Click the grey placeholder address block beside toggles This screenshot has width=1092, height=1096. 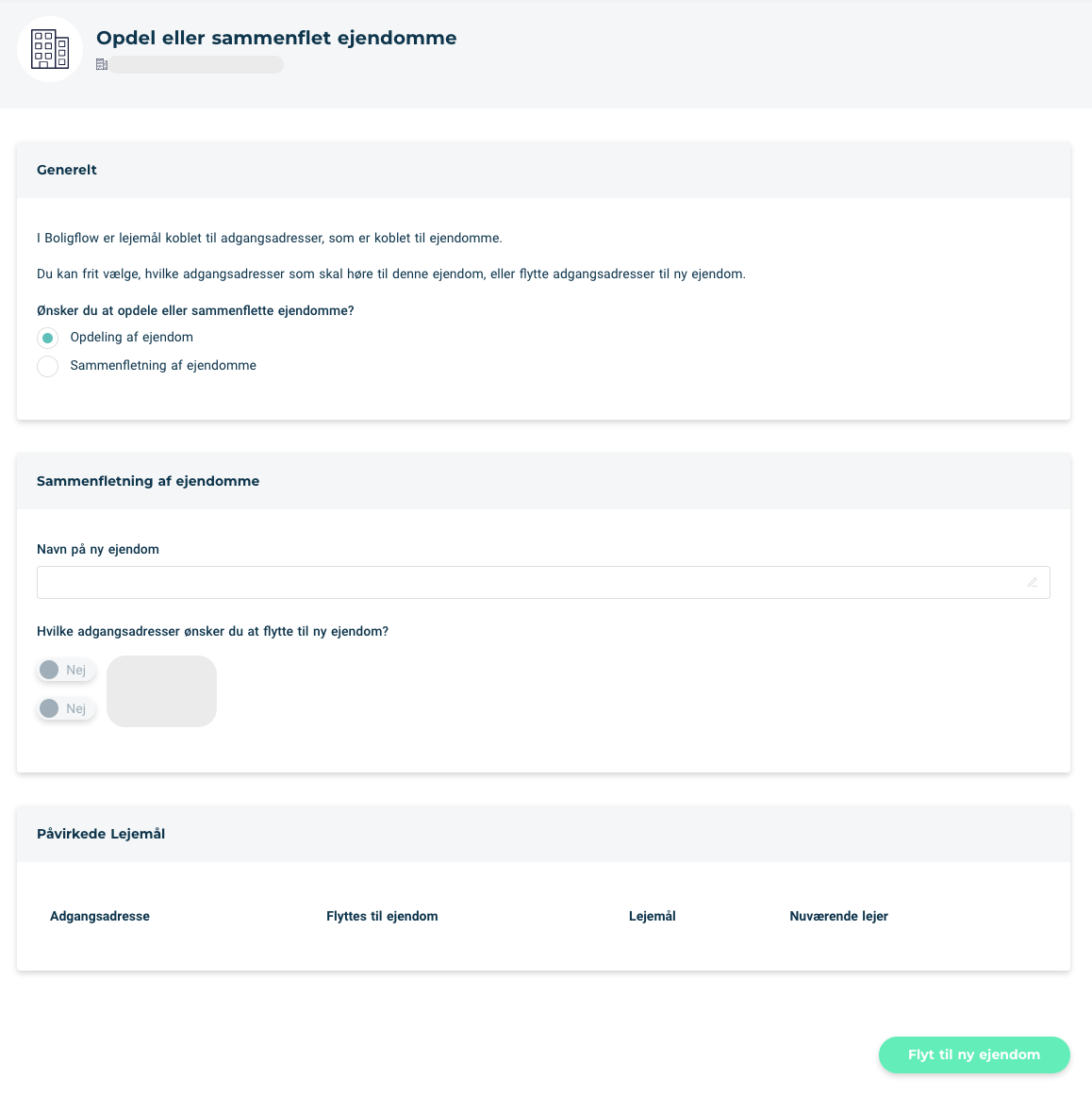pos(161,690)
